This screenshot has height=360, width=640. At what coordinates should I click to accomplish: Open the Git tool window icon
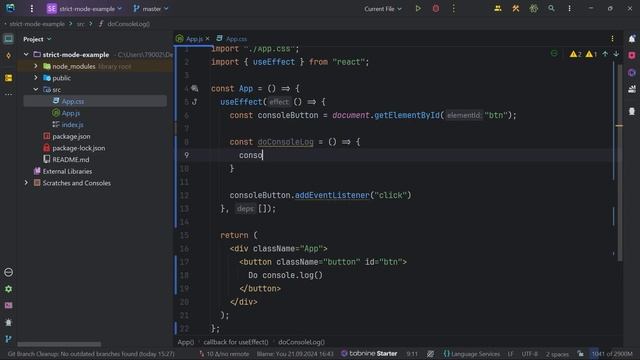8,339
